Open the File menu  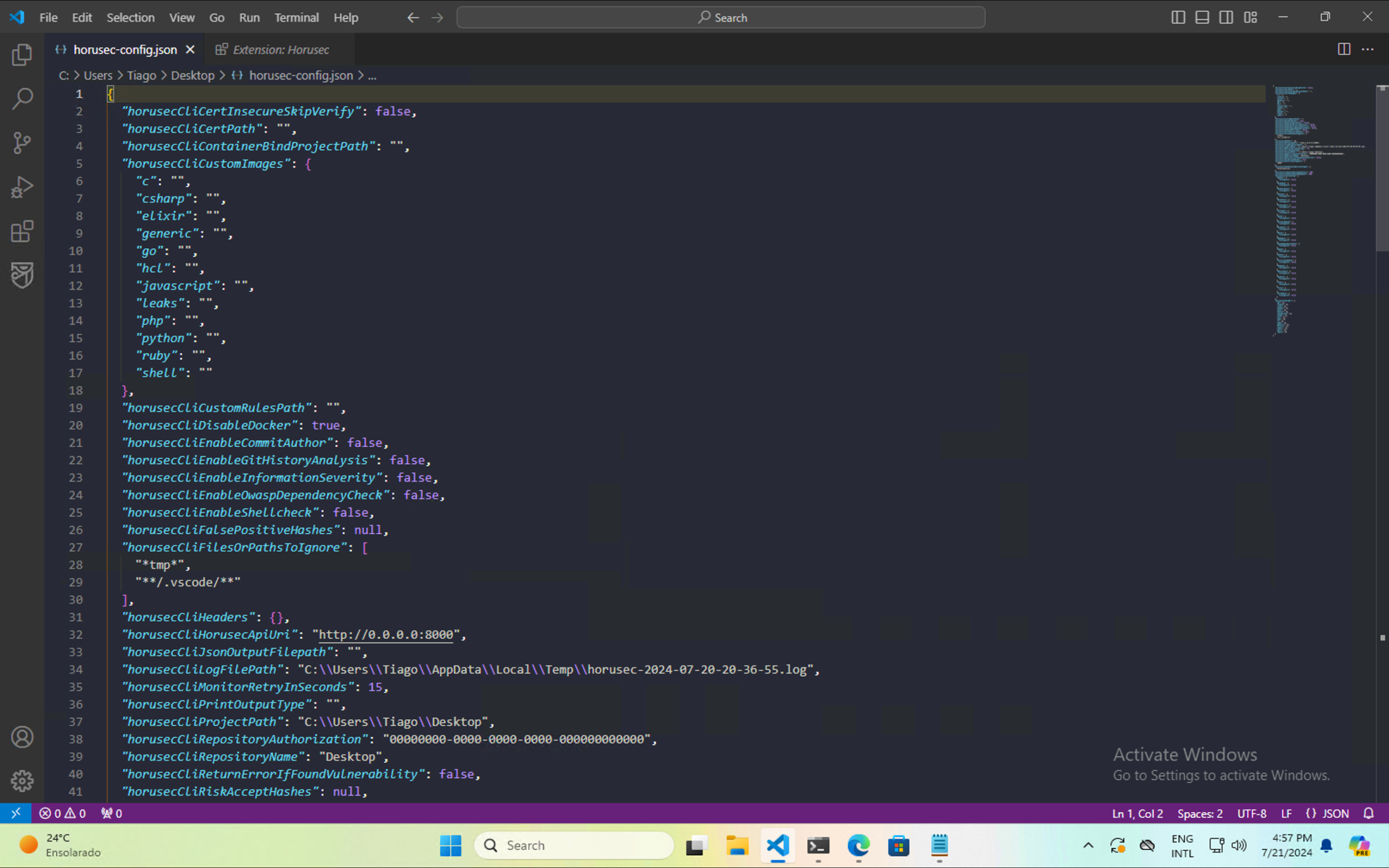[x=48, y=18]
